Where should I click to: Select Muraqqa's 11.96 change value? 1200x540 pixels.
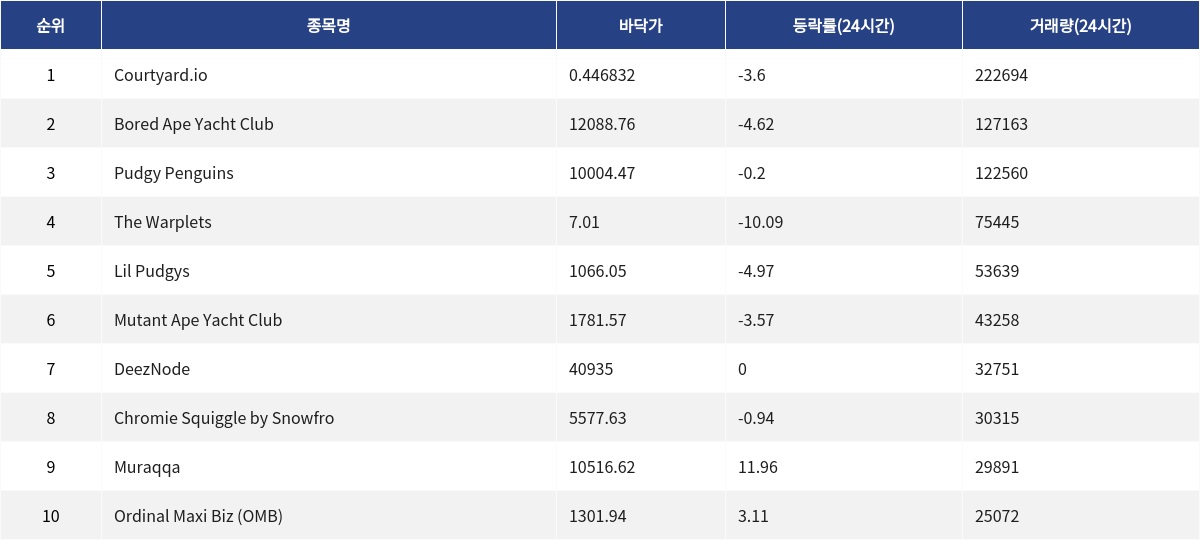tap(757, 467)
